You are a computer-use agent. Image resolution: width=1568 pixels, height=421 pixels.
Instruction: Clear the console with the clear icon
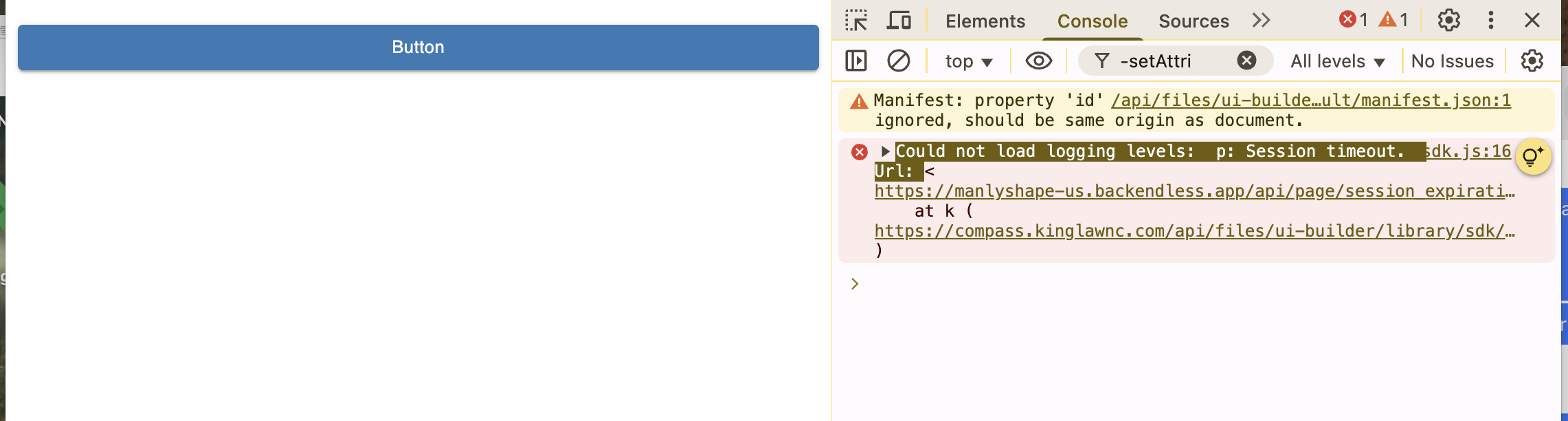(x=898, y=61)
